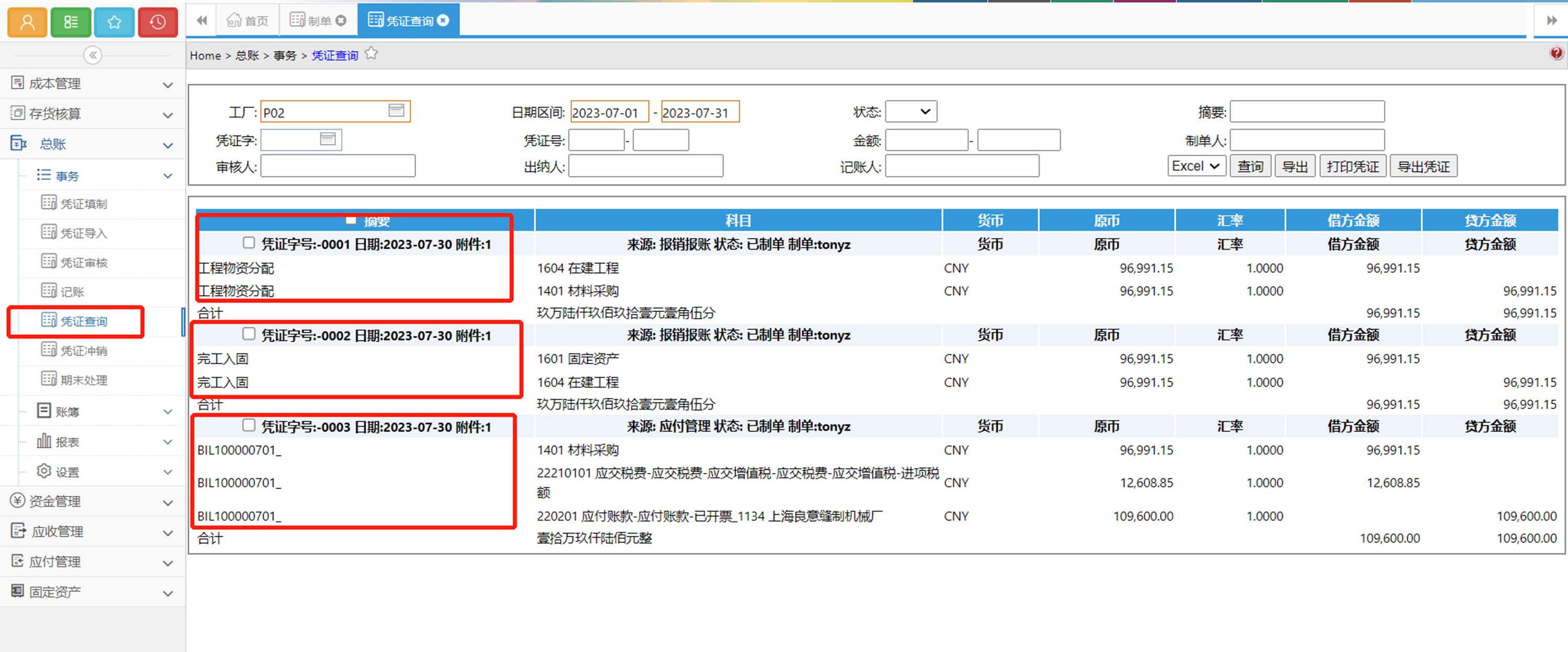The height and width of the screenshot is (652, 1568).
Task: Open 凭证填制 in sidebar
Action: (84, 204)
